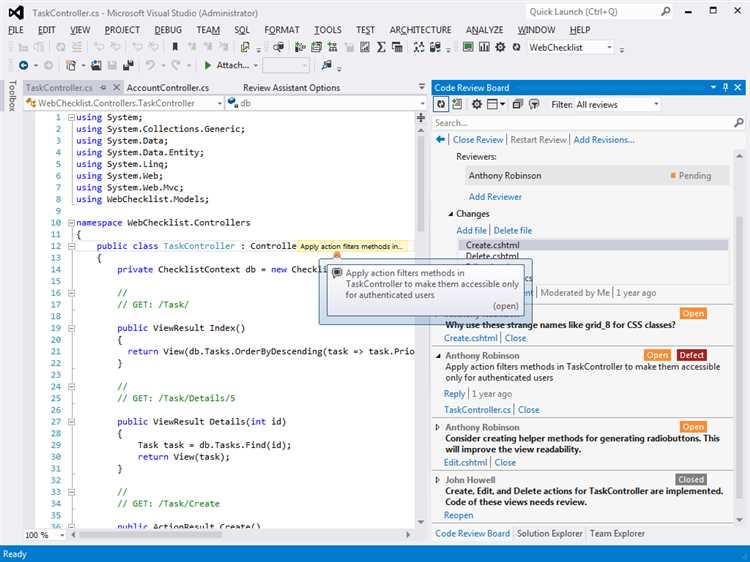This screenshot has height=562, width=750.
Task: Open the ARCHITECTURE menu
Action: pyautogui.click(x=420, y=30)
